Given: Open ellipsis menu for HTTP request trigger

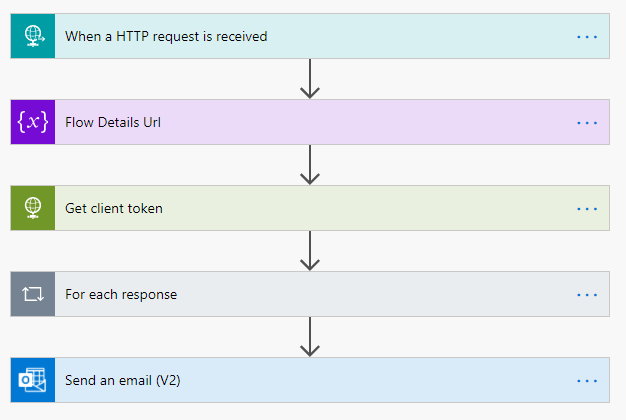Looking at the screenshot, I should (x=587, y=37).
